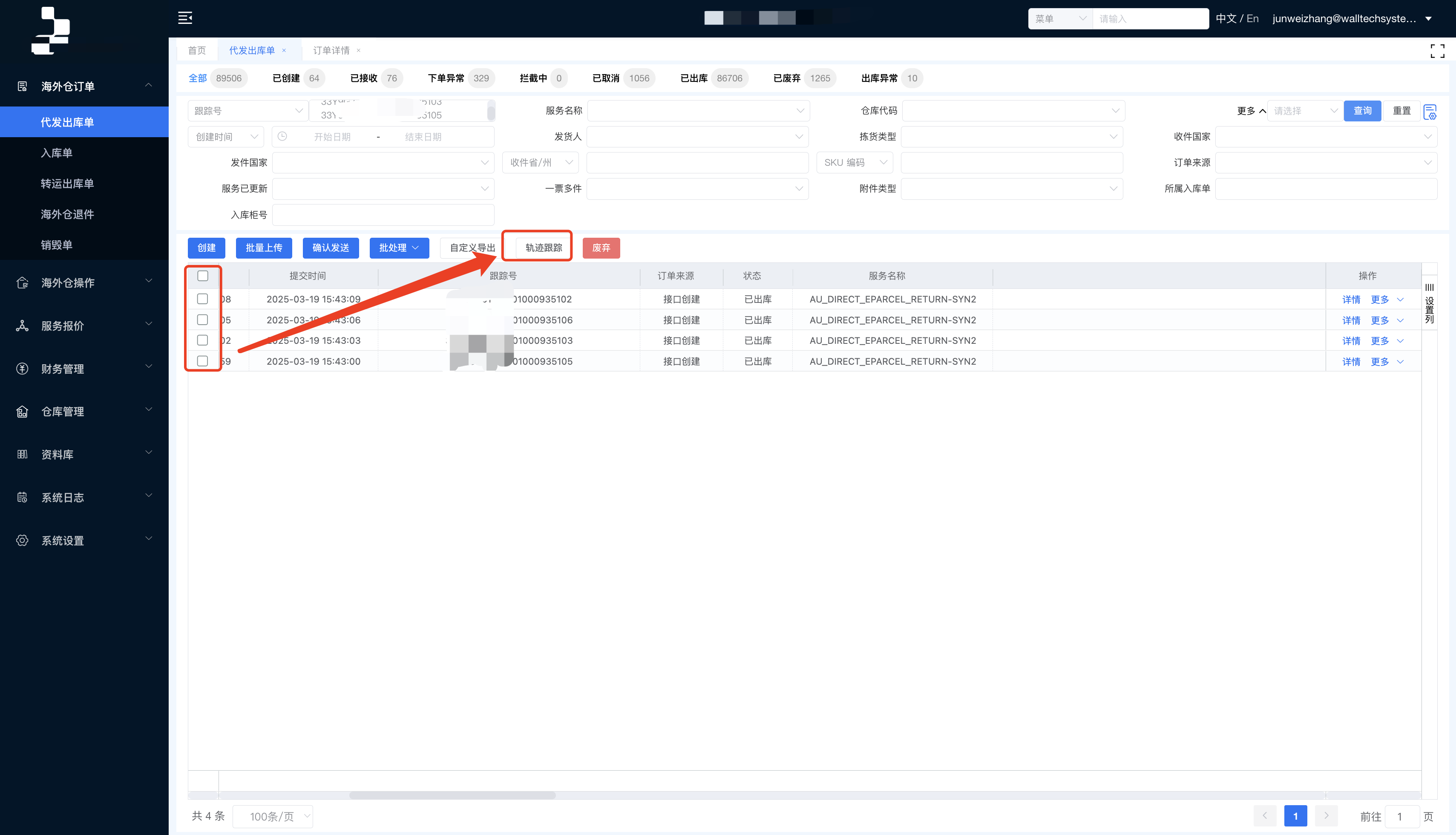The height and width of the screenshot is (835, 1456).
Task: Check the row with tracking 01000935103
Action: (x=202, y=340)
